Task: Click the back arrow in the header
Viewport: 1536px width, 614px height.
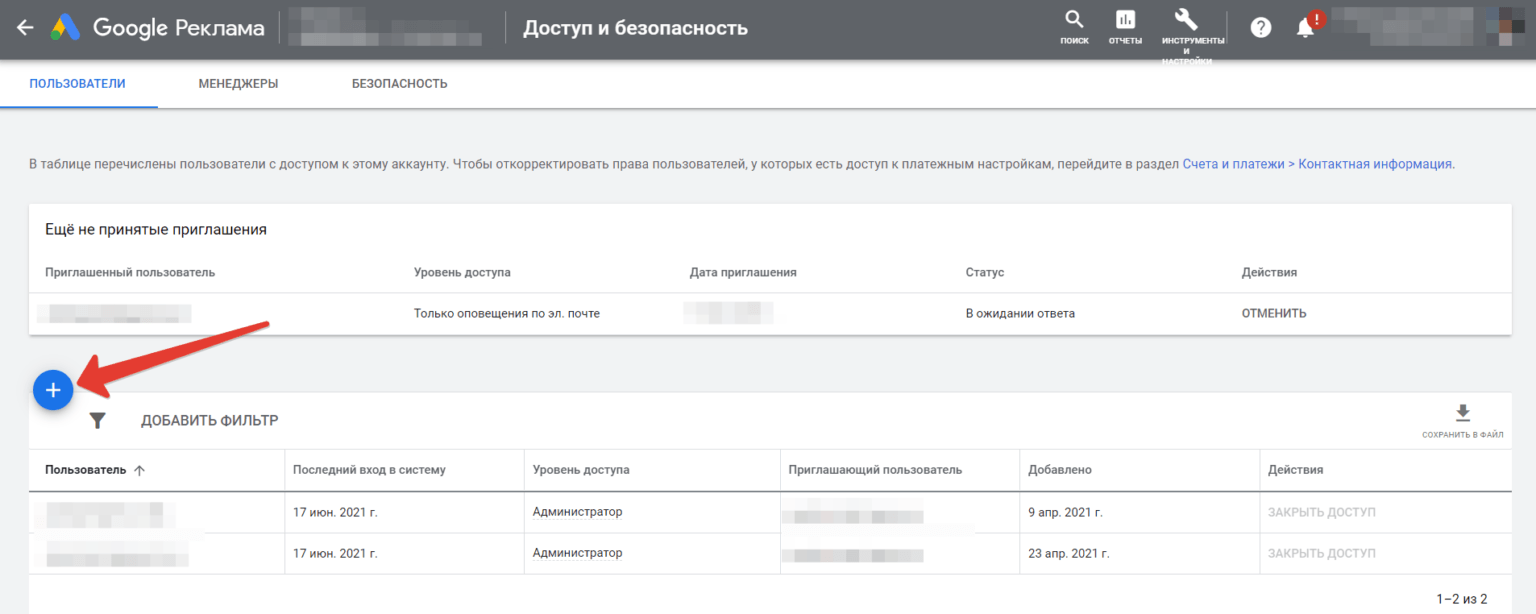Action: pyautogui.click(x=25, y=28)
